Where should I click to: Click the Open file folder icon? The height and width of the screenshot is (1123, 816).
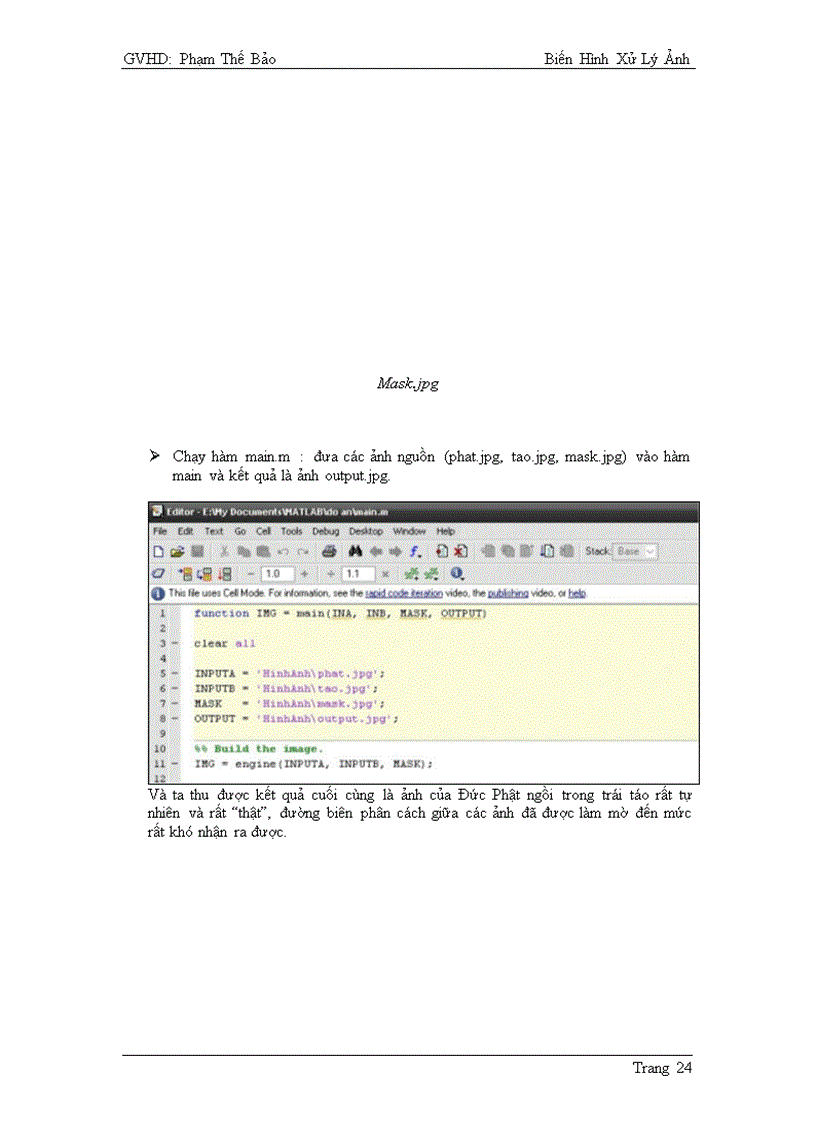(x=176, y=551)
